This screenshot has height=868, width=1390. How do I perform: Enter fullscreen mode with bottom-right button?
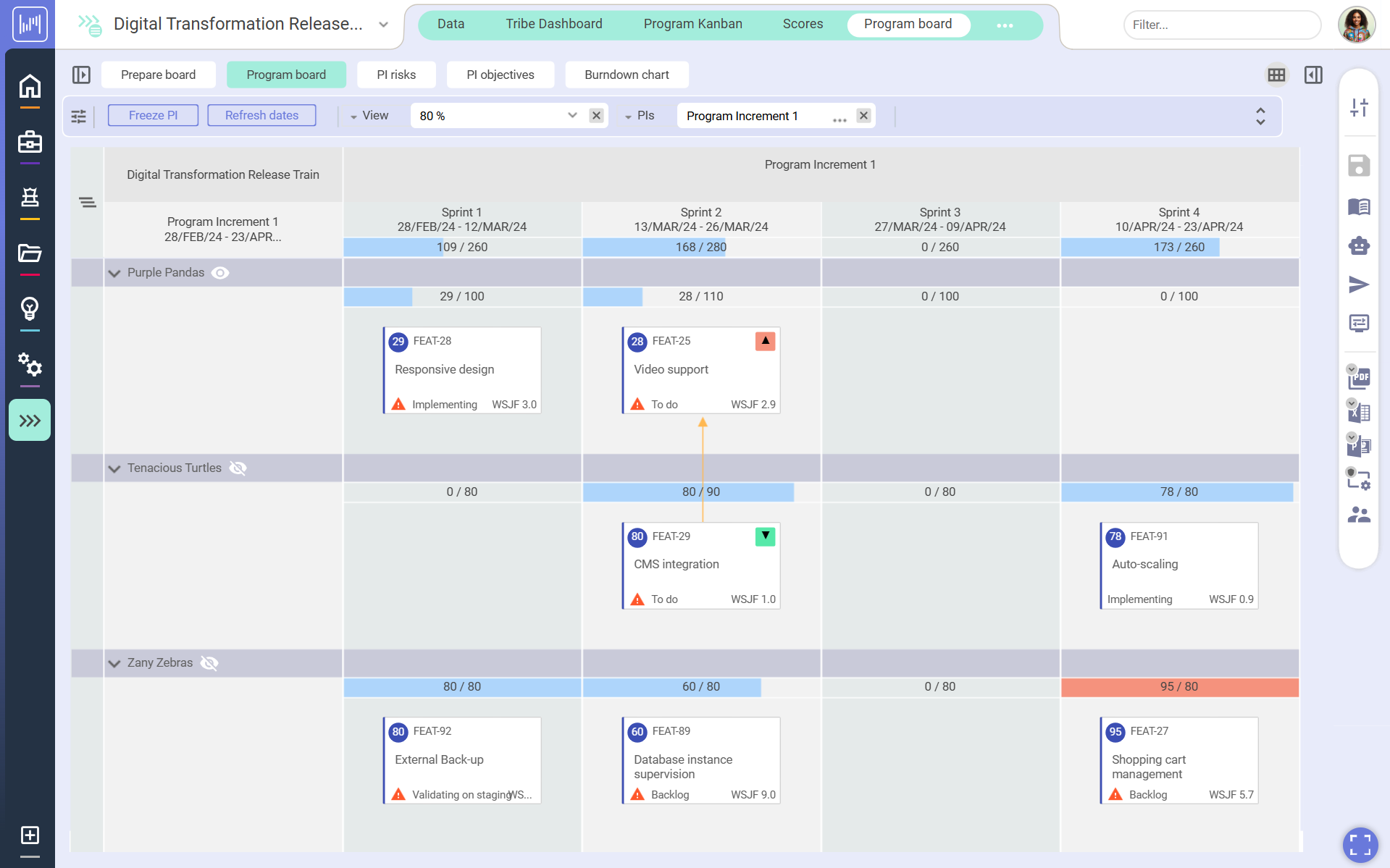click(x=1360, y=844)
